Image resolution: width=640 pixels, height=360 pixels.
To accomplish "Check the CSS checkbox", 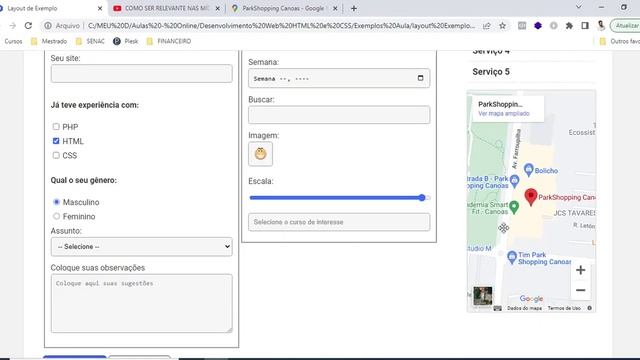I will [56, 155].
